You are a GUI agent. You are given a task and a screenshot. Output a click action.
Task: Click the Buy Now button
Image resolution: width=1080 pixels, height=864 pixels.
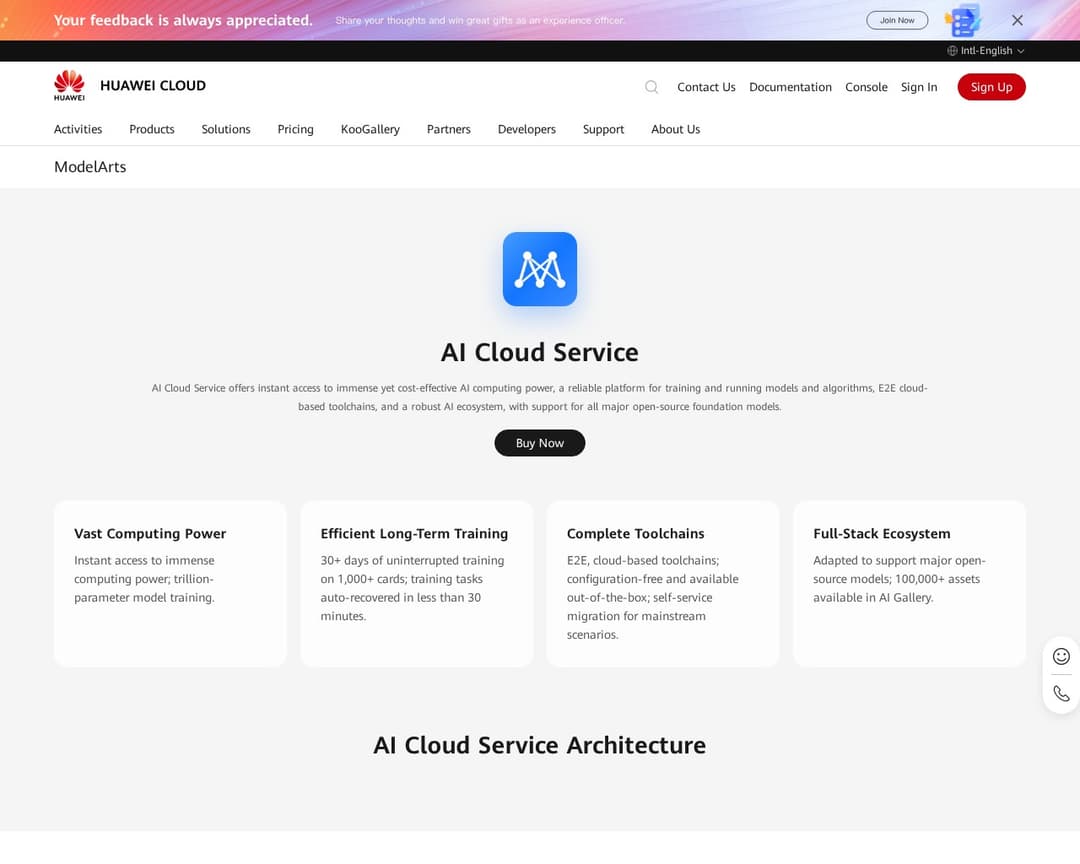(x=539, y=443)
